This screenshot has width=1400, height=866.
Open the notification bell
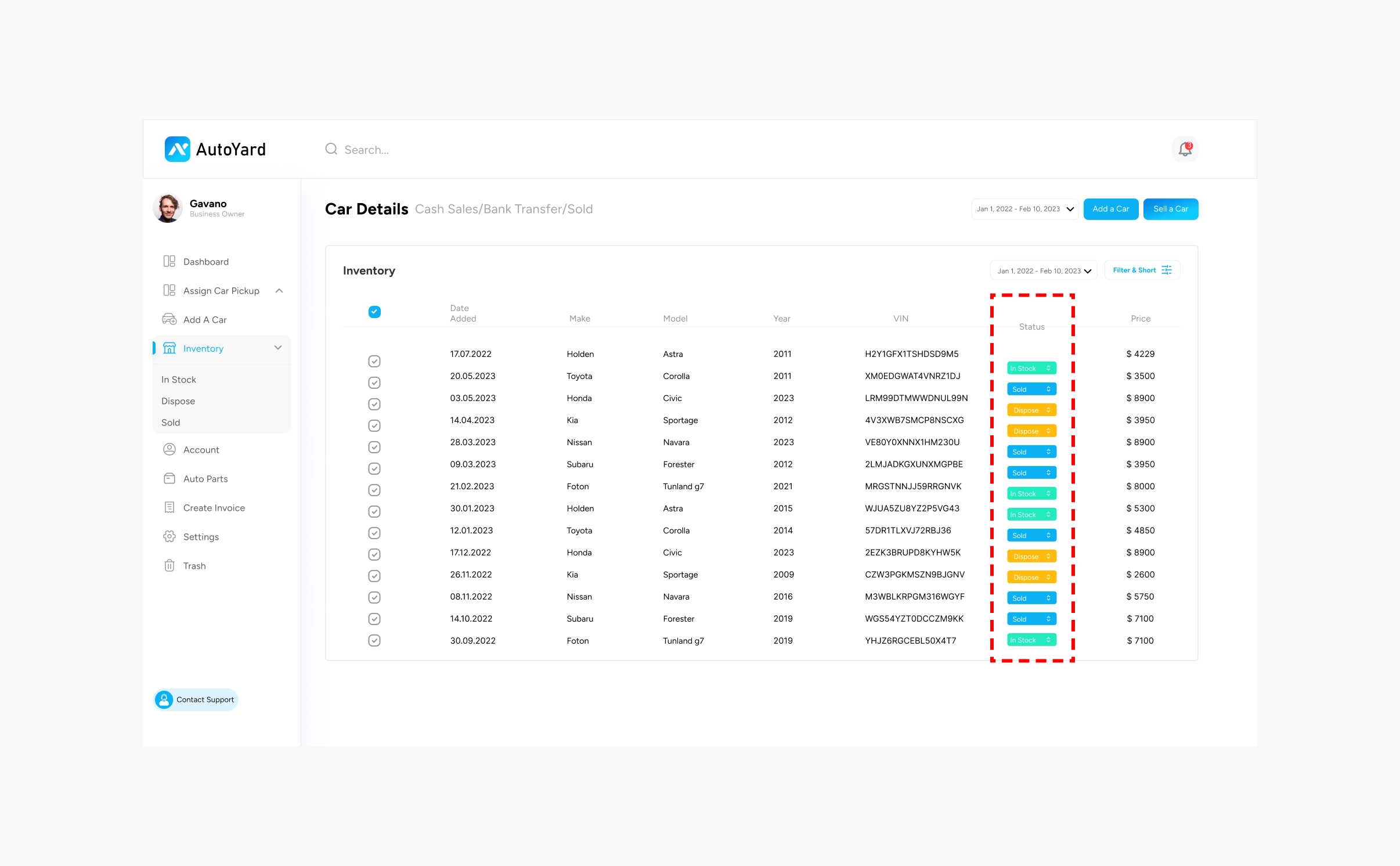tap(1185, 150)
